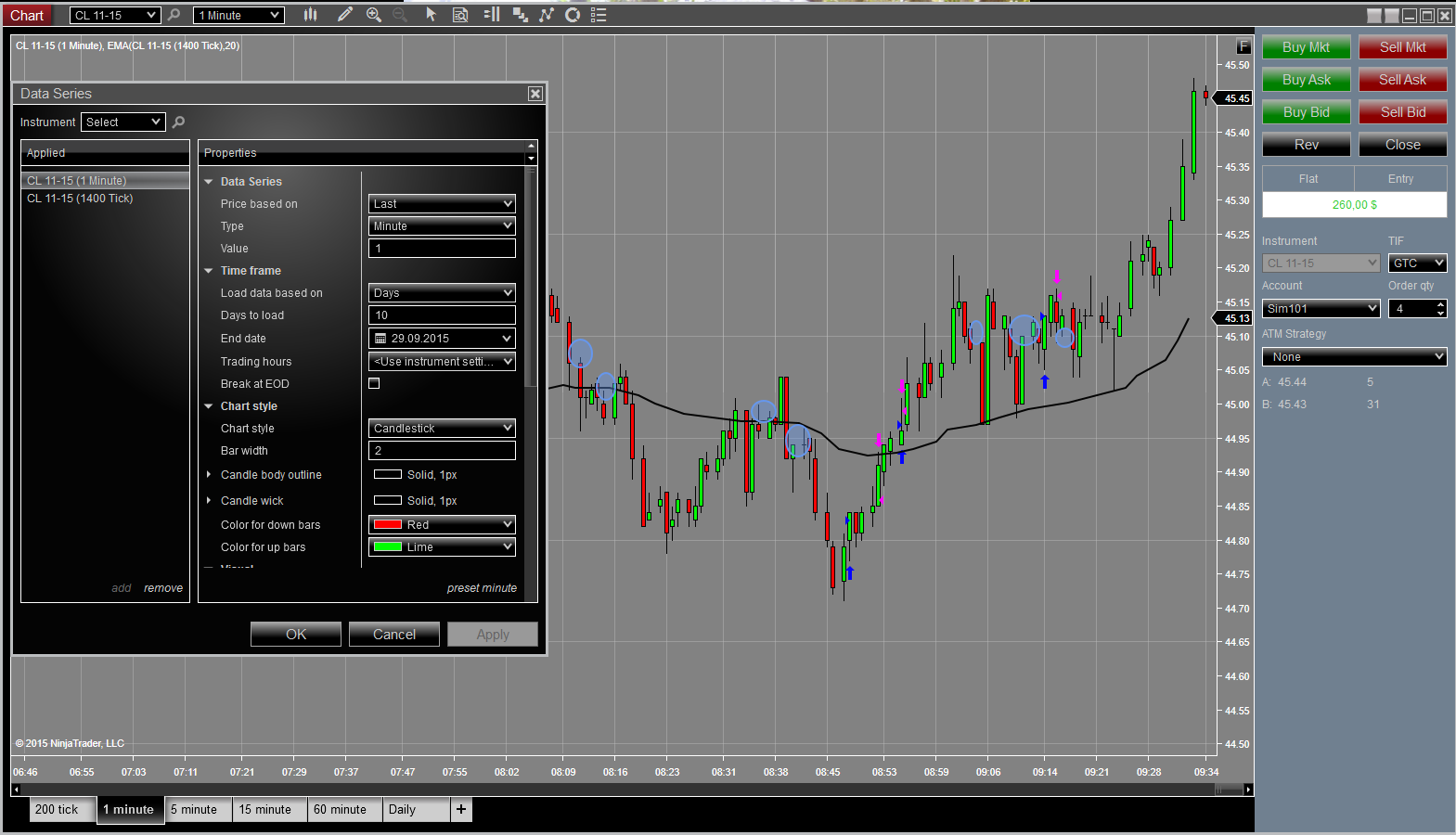Click the instrument search magnifier in chart toolbar

click(174, 15)
